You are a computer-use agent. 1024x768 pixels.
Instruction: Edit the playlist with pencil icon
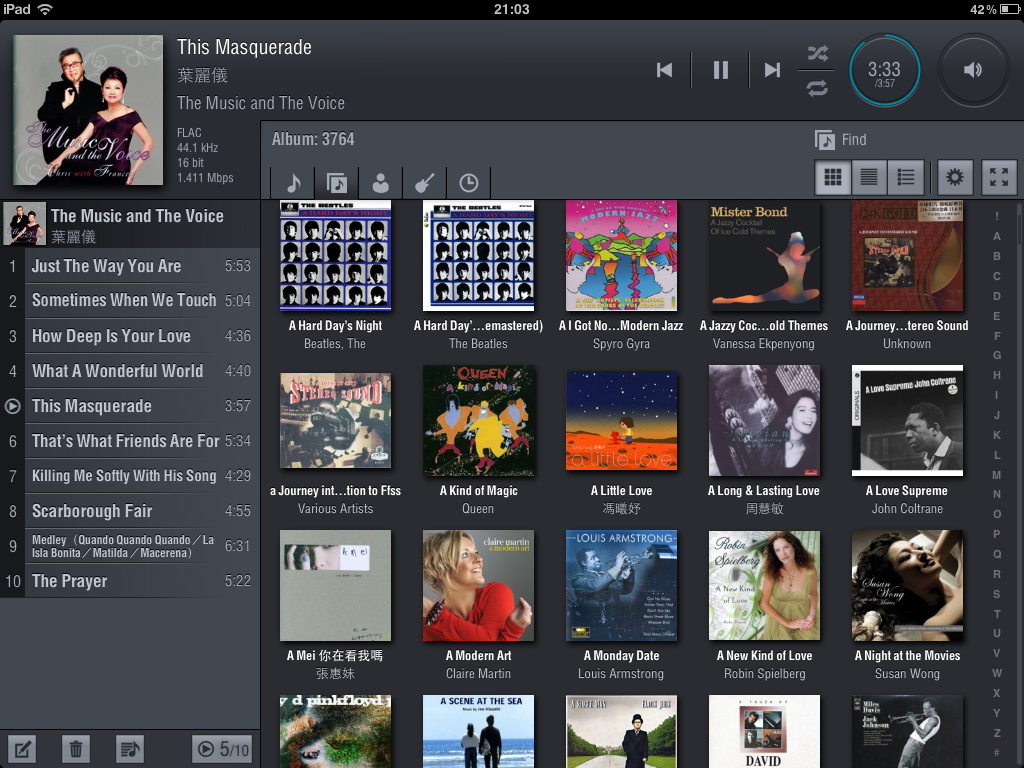tap(22, 749)
